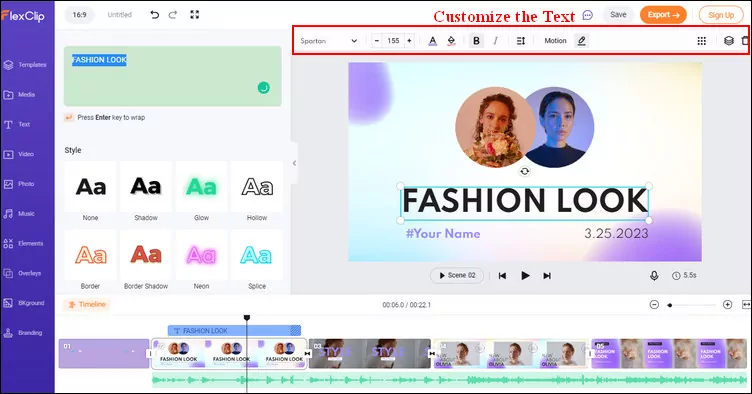This screenshot has height=394, width=752.
Task: Open the 16:9 aspect ratio selector
Action: click(x=80, y=15)
